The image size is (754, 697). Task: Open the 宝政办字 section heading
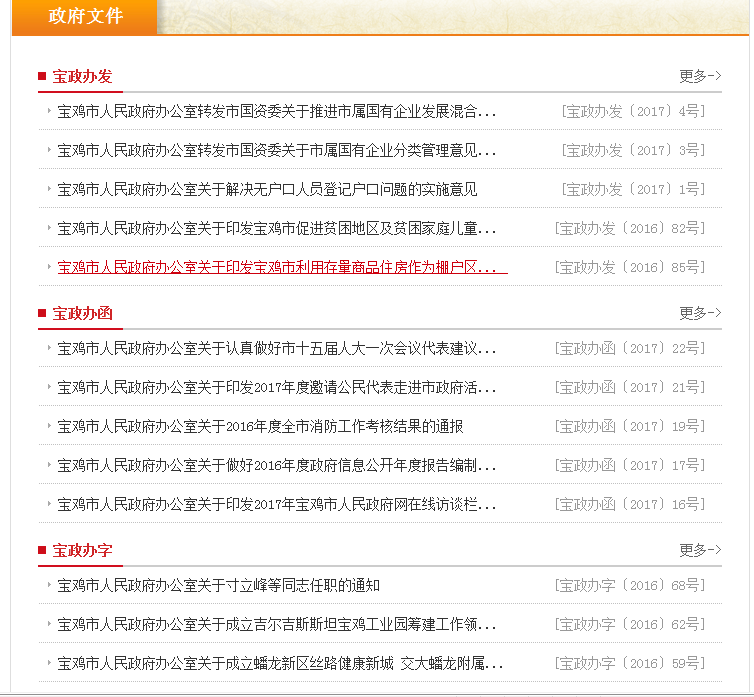(x=82, y=550)
